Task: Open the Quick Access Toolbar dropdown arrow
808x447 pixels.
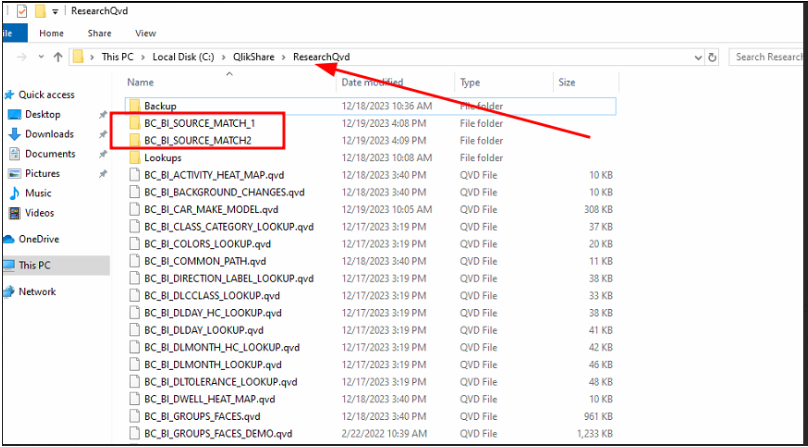Action: click(55, 12)
